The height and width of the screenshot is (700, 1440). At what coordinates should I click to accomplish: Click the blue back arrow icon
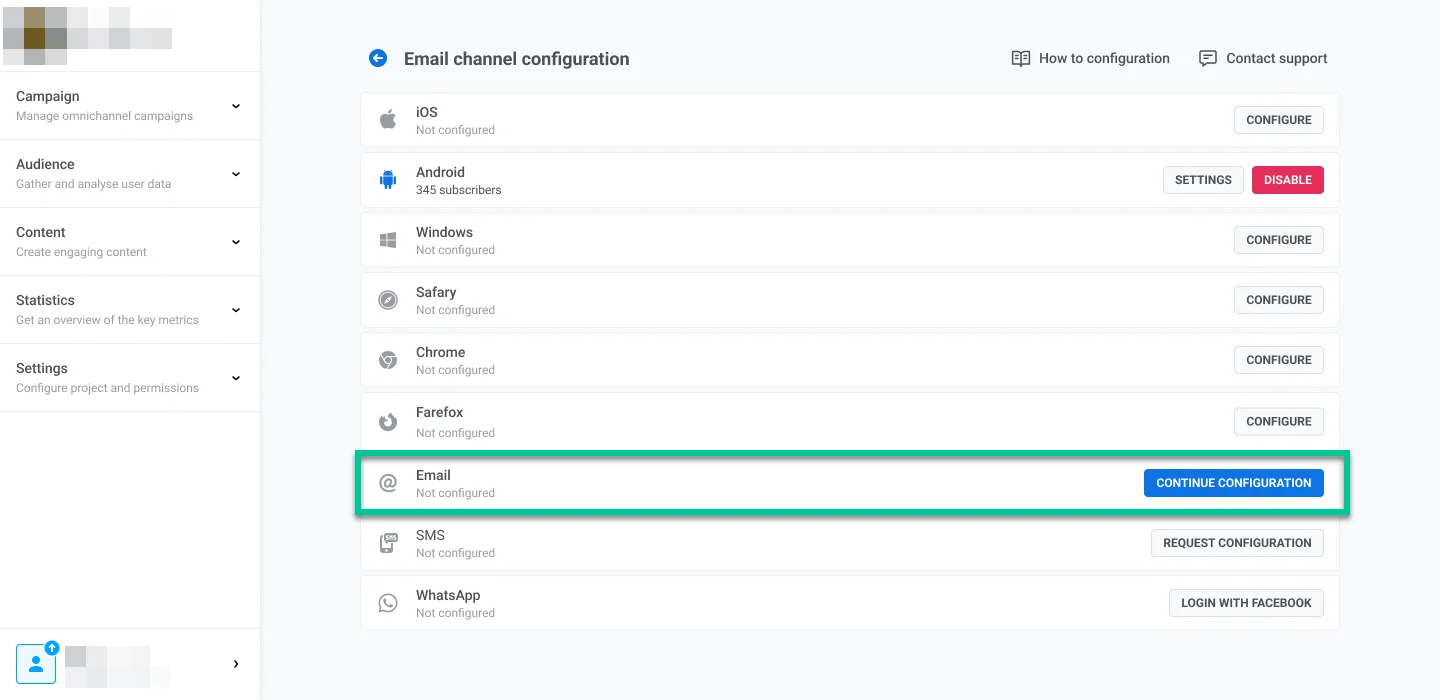click(378, 59)
